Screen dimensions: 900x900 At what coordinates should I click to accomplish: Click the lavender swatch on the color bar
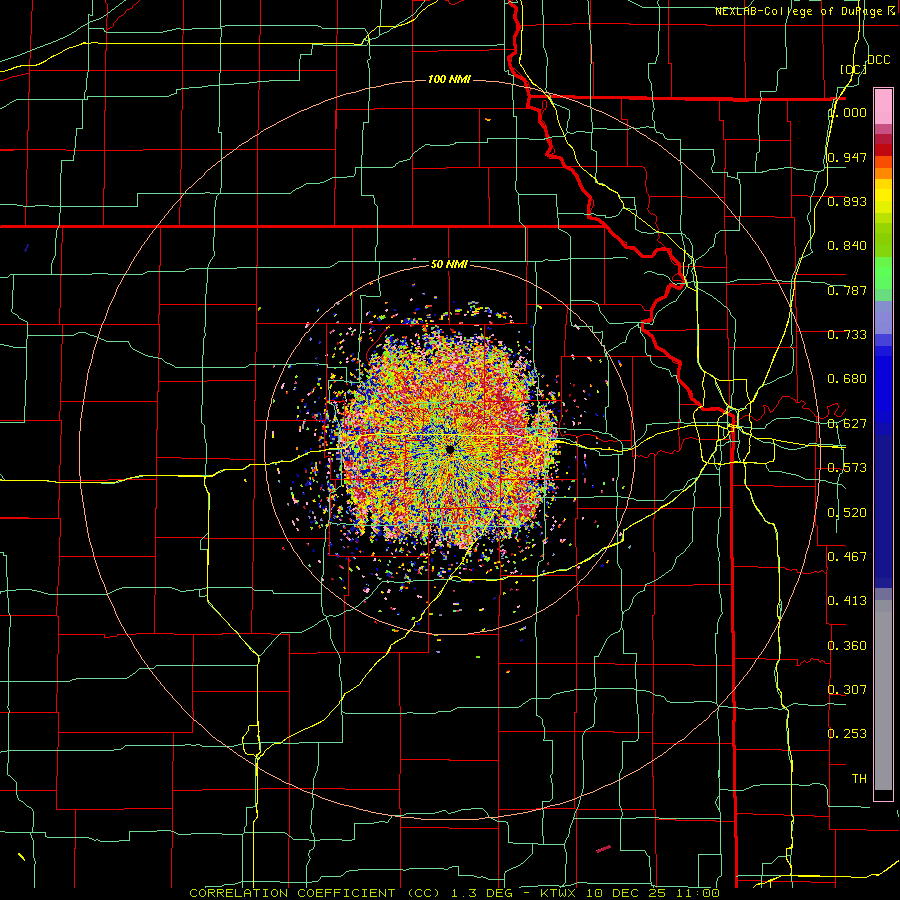point(883,317)
